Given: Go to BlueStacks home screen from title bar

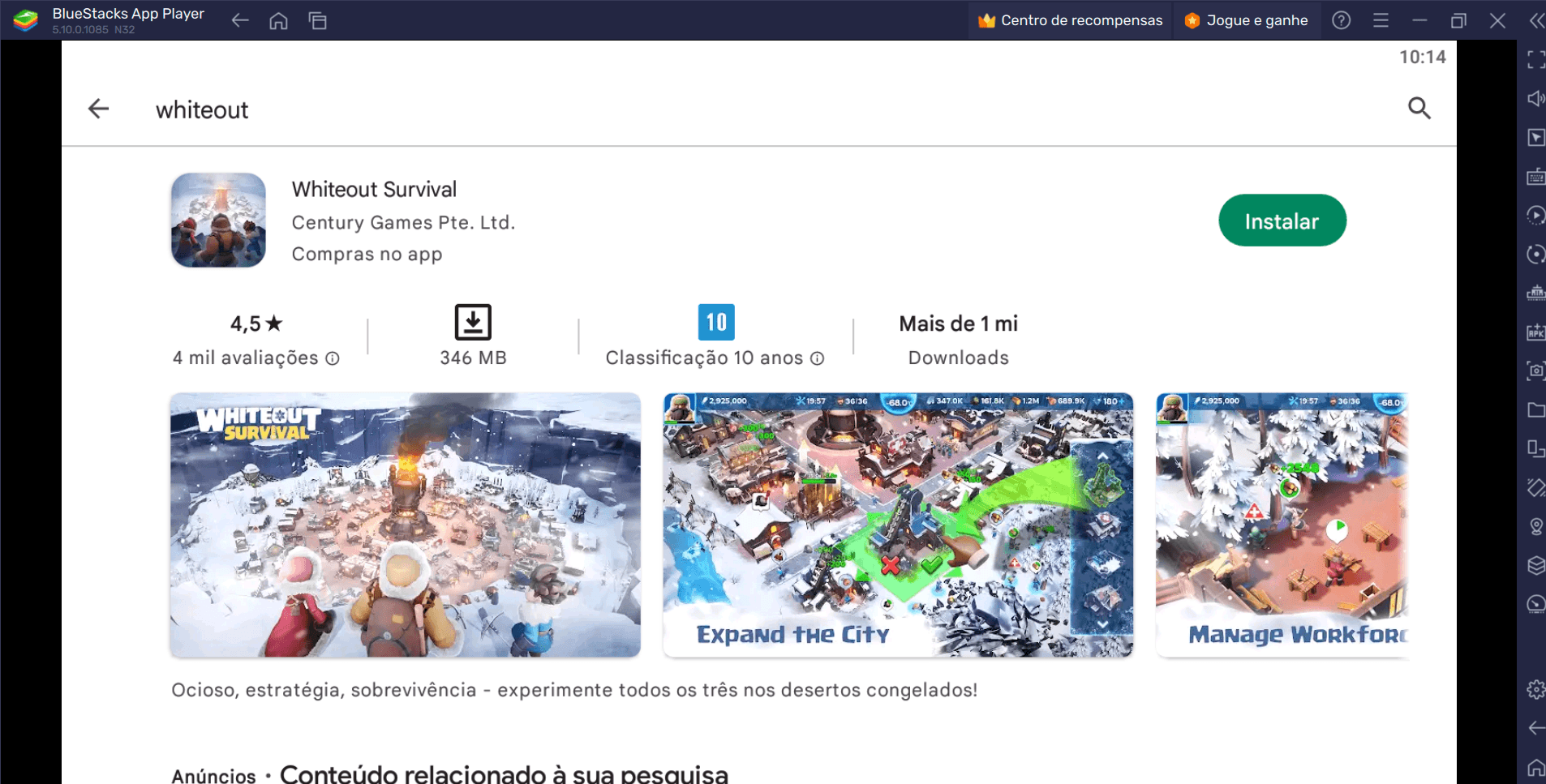Looking at the screenshot, I should 278,20.
